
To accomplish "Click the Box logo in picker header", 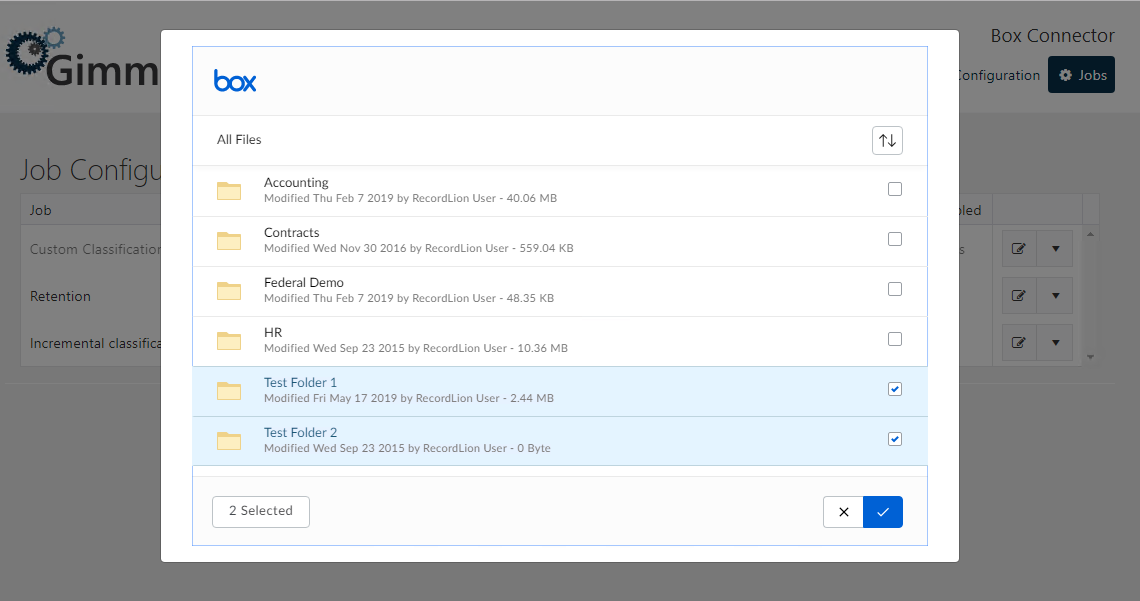I will coord(235,81).
